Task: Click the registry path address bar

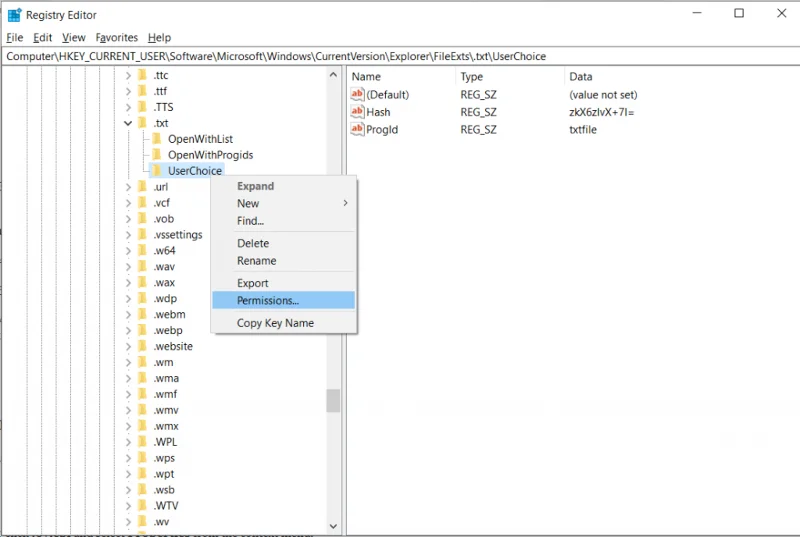Action: [400, 56]
